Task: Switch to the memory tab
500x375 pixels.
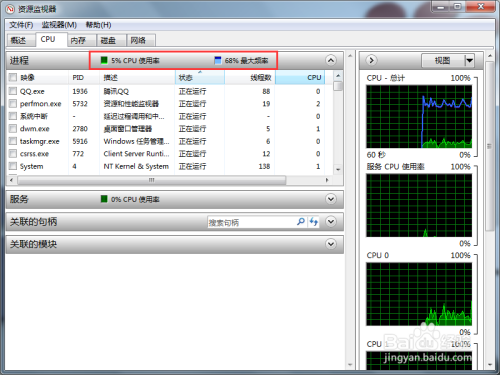Action: point(78,40)
